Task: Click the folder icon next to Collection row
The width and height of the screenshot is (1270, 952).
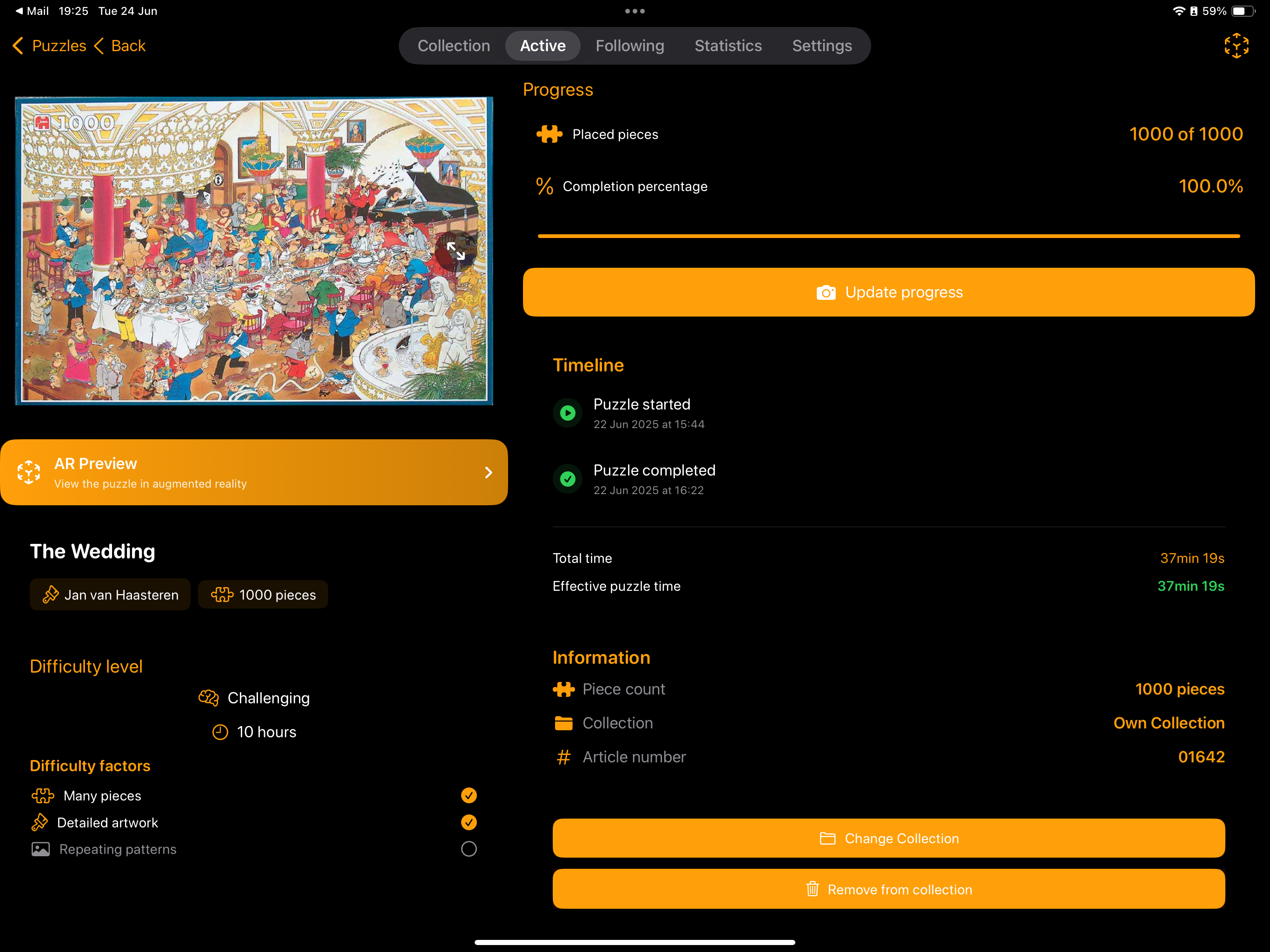Action: (x=564, y=723)
